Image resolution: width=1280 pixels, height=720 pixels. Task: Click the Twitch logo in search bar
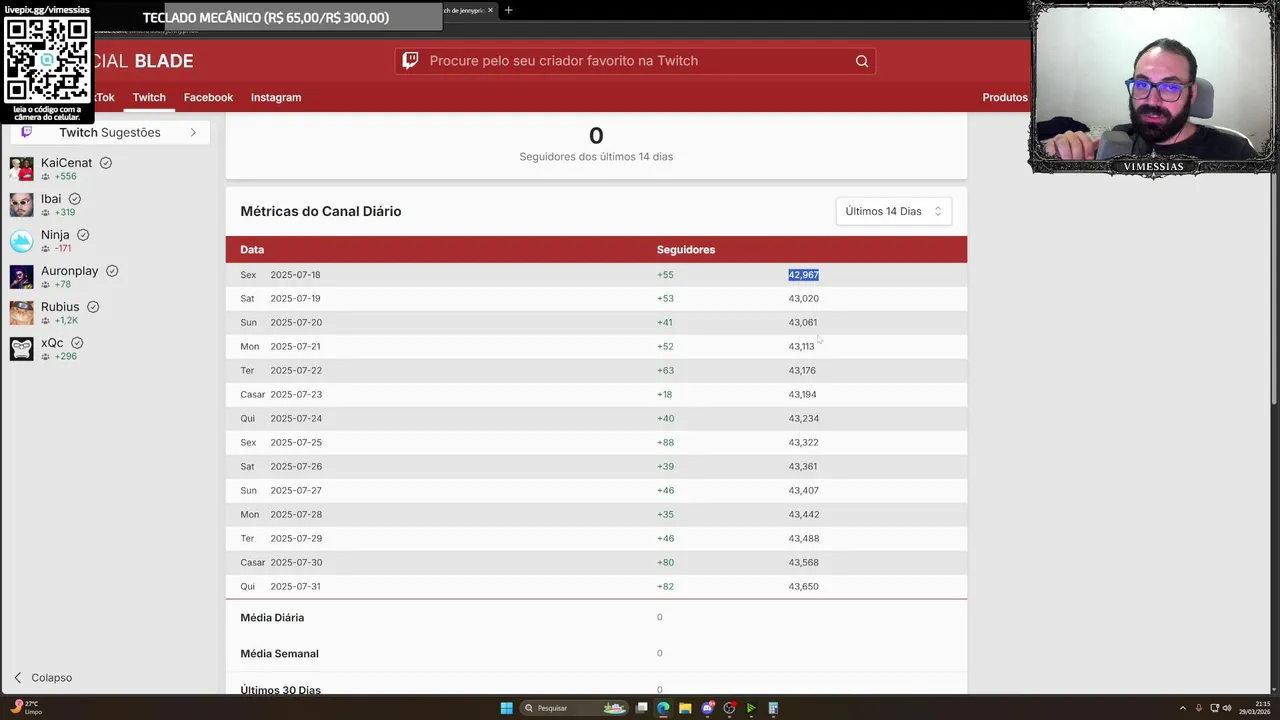pyautogui.click(x=410, y=61)
